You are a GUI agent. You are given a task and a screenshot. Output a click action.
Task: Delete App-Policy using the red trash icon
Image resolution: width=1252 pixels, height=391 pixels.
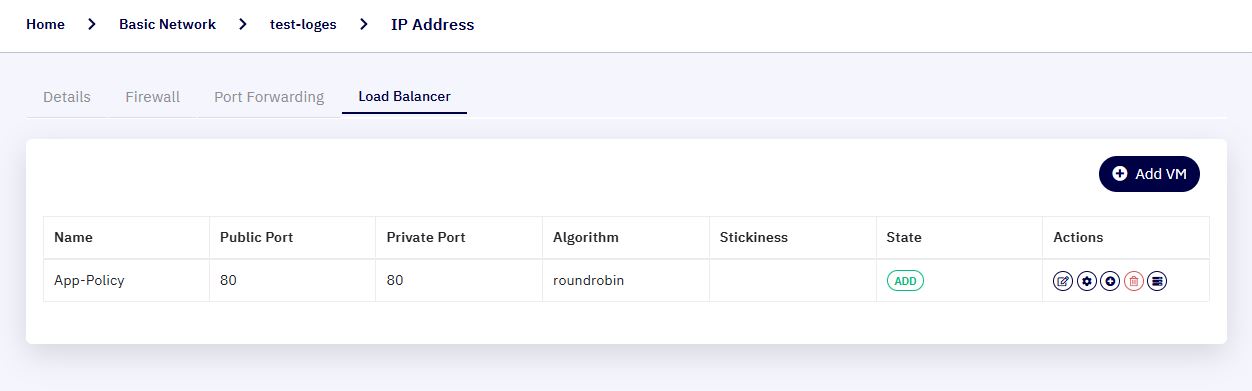1134,281
